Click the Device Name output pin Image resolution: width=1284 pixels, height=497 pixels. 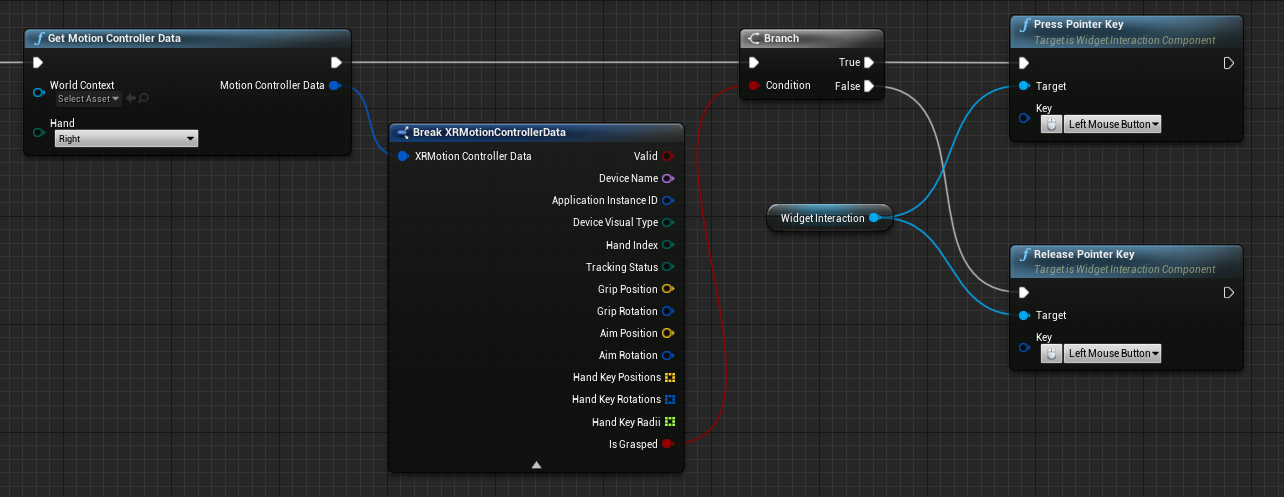coord(668,178)
